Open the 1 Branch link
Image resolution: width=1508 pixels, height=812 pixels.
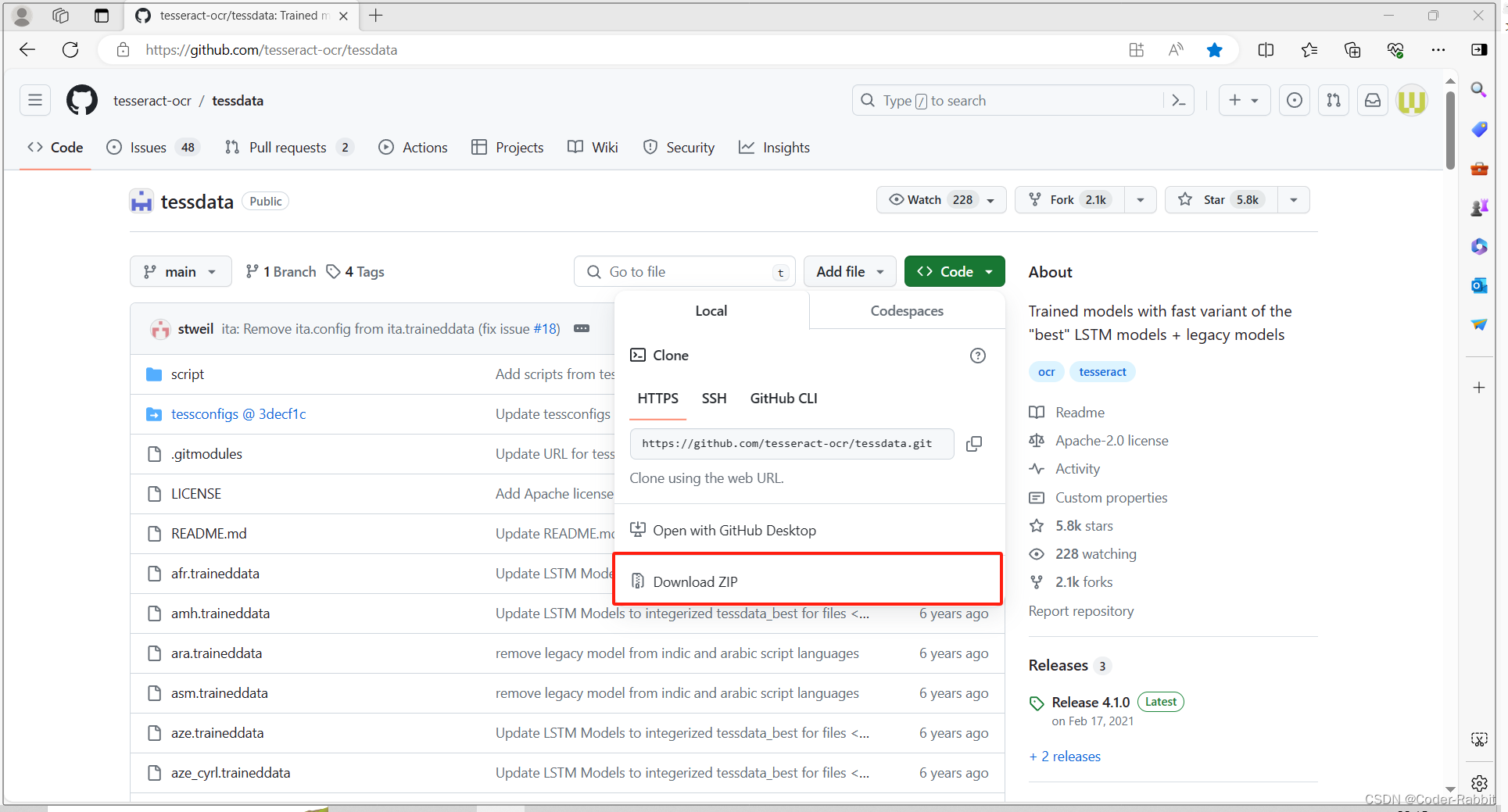(281, 272)
